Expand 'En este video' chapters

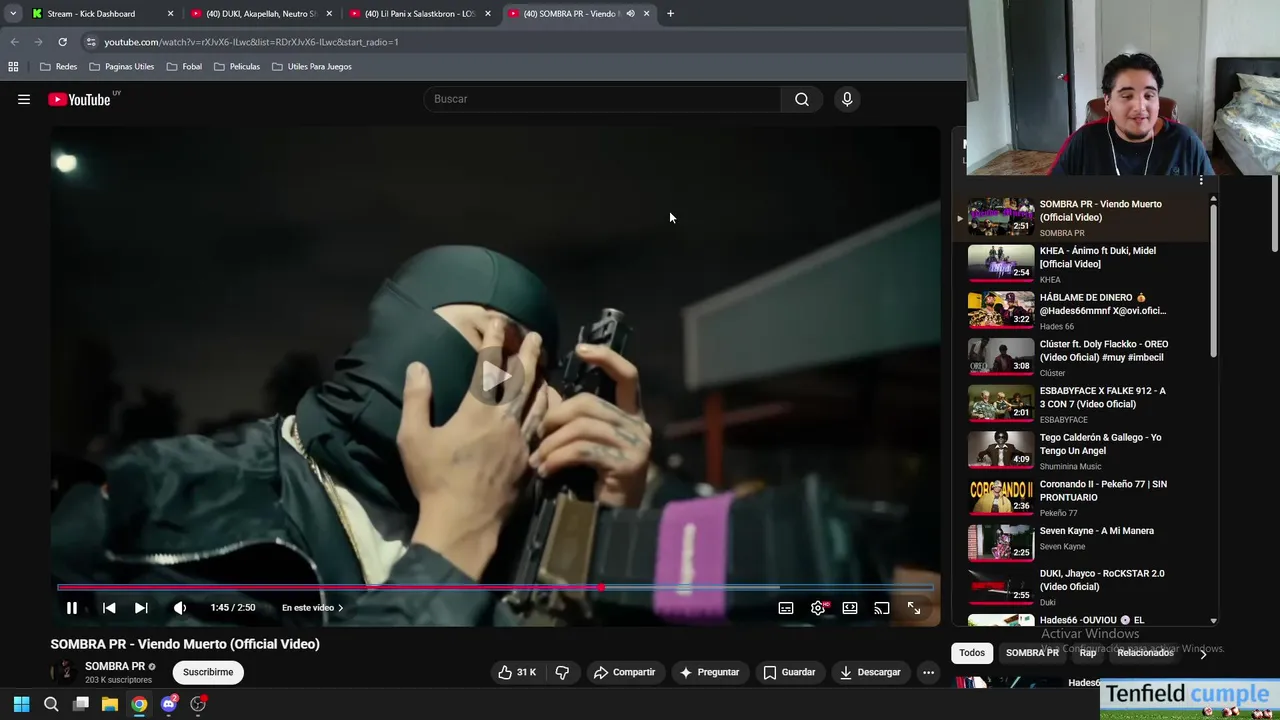pyautogui.click(x=312, y=608)
